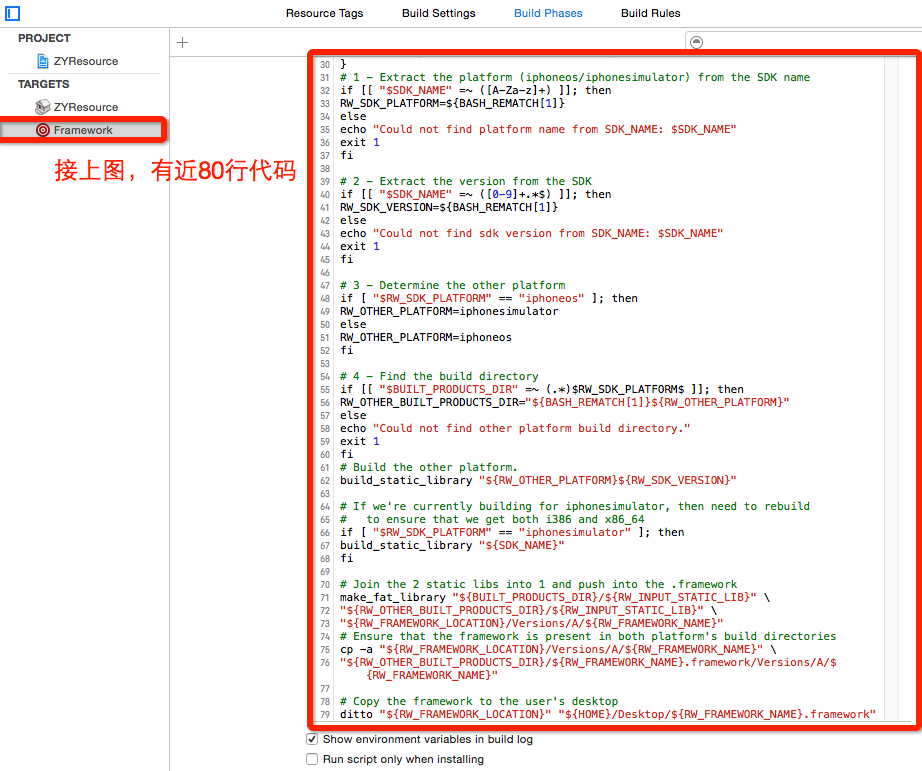Viewport: 922px width, 771px height.
Task: Click the RW_SDK_PLATFORM=${BASH_REMATCH[1]} line
Action: coord(452,103)
